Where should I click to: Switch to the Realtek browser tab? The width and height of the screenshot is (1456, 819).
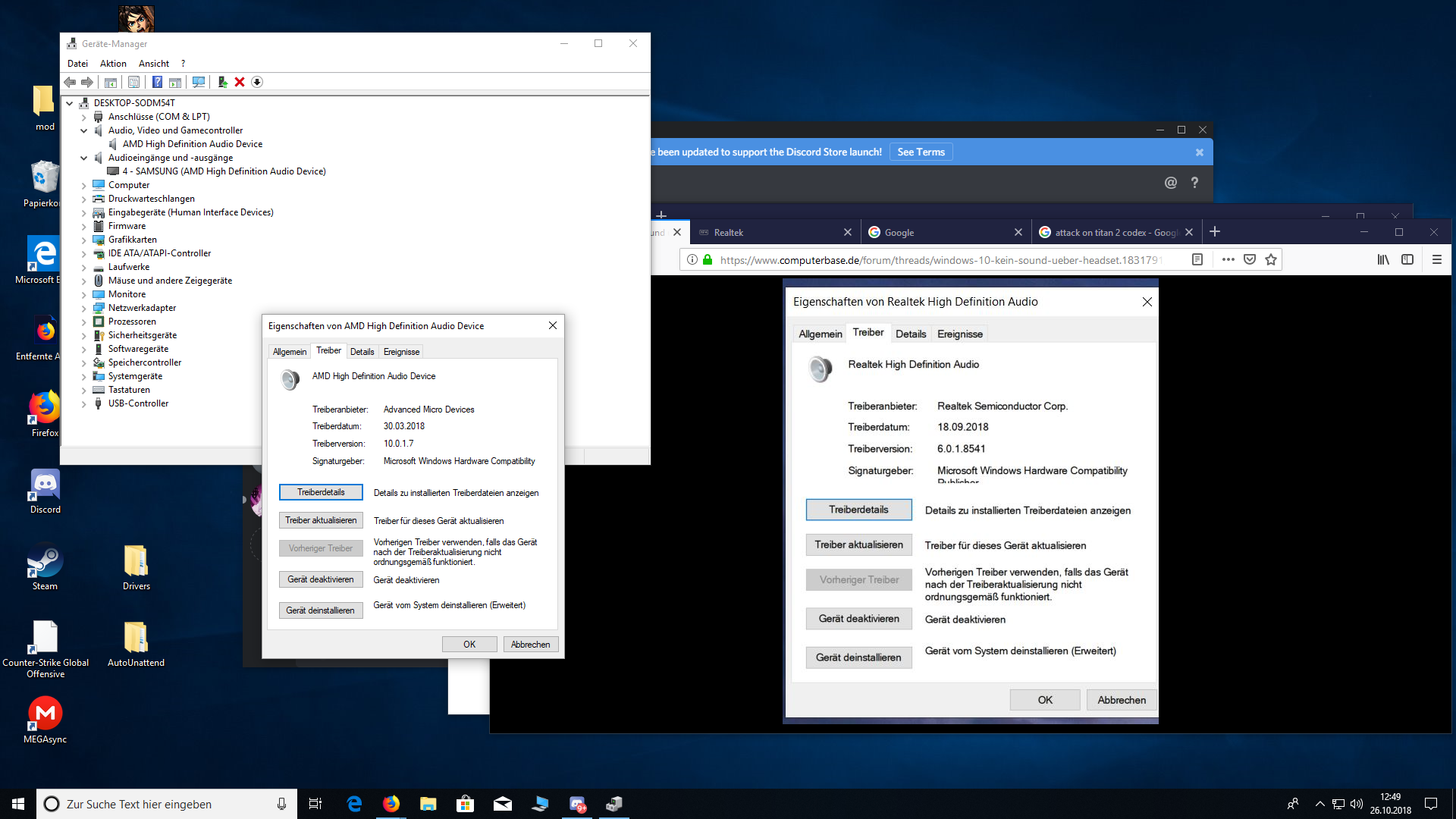pyautogui.click(x=775, y=233)
